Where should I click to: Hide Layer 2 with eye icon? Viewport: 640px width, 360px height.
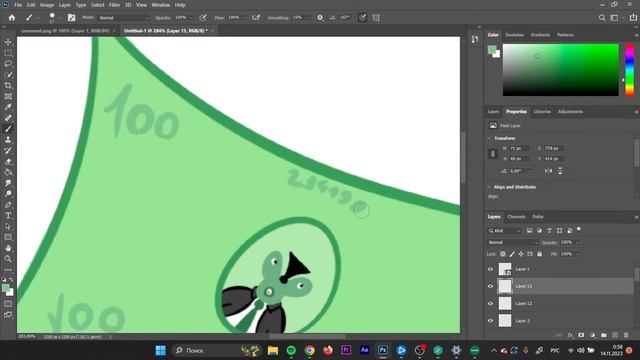pos(491,320)
